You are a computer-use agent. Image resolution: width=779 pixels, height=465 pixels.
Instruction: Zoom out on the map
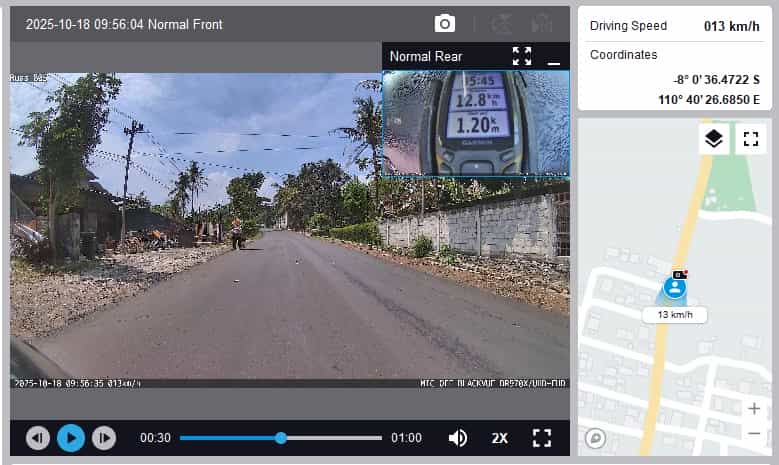pos(754,433)
